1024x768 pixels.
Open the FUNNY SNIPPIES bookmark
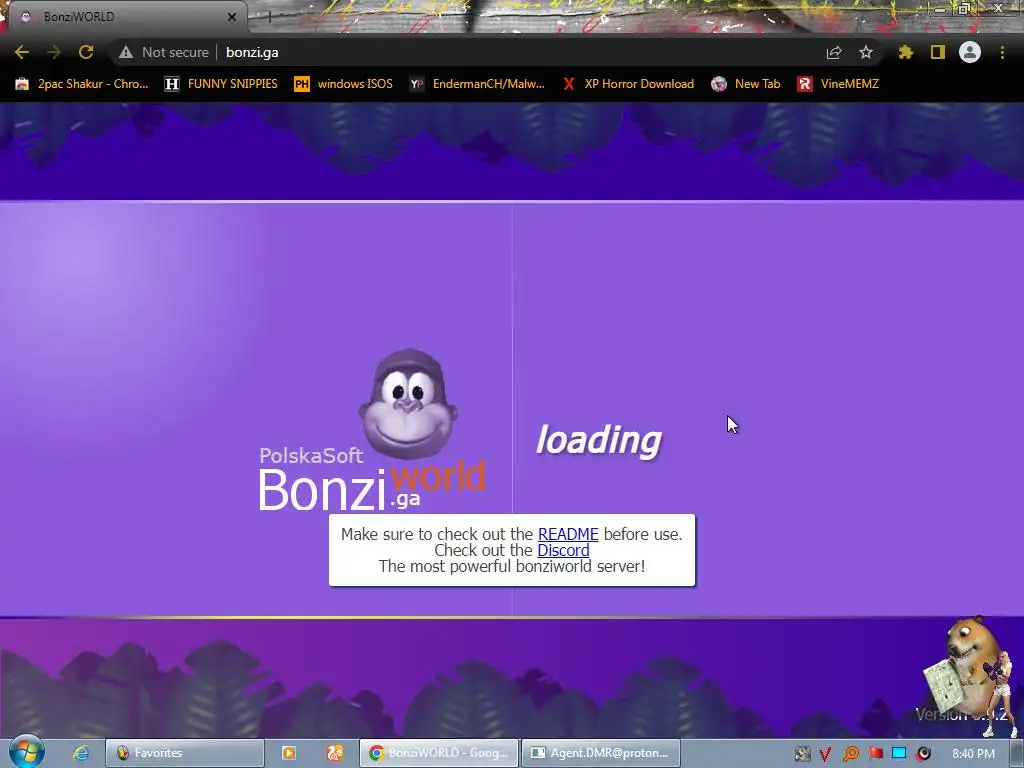click(221, 84)
